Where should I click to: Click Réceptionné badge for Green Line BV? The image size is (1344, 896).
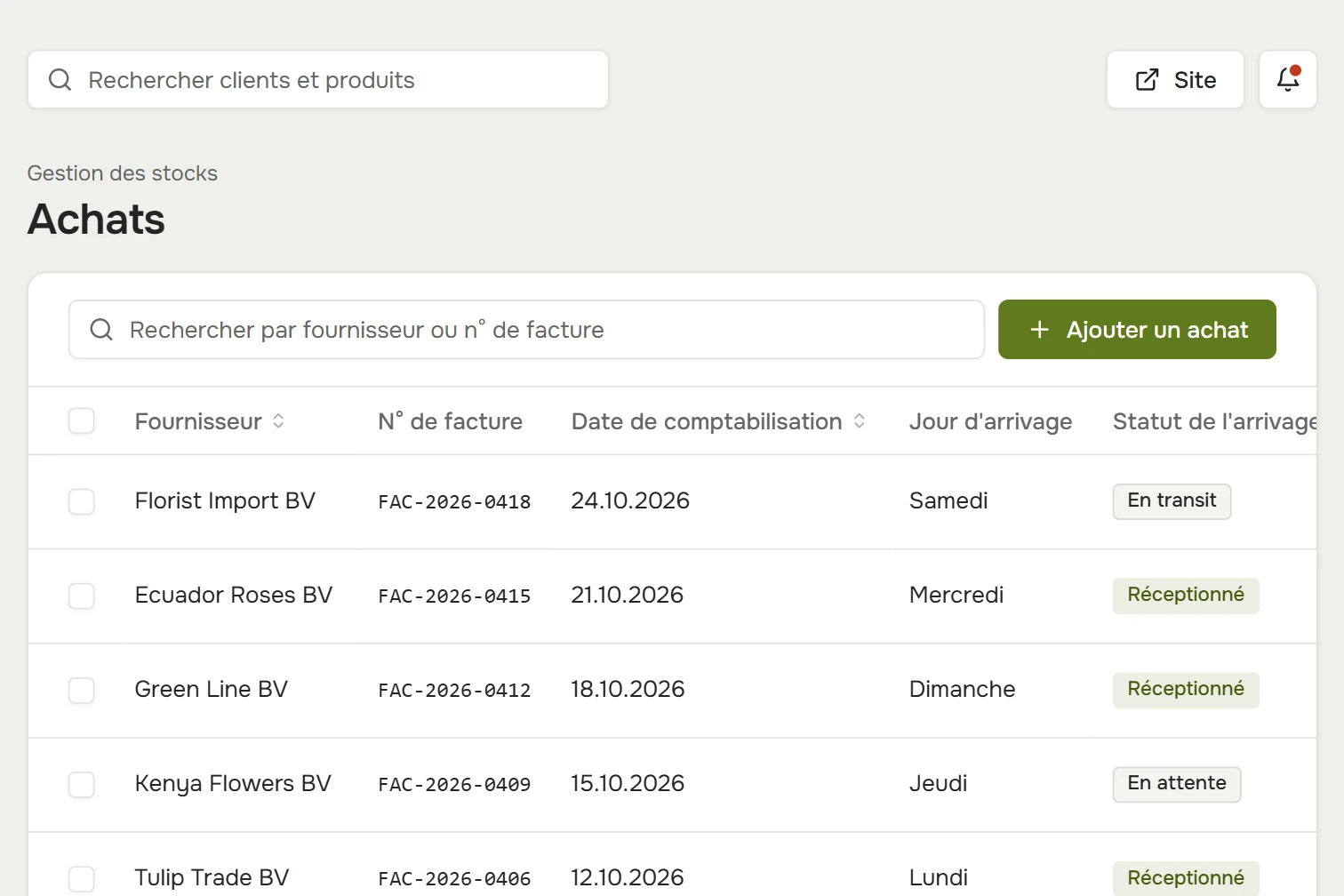[x=1186, y=690]
